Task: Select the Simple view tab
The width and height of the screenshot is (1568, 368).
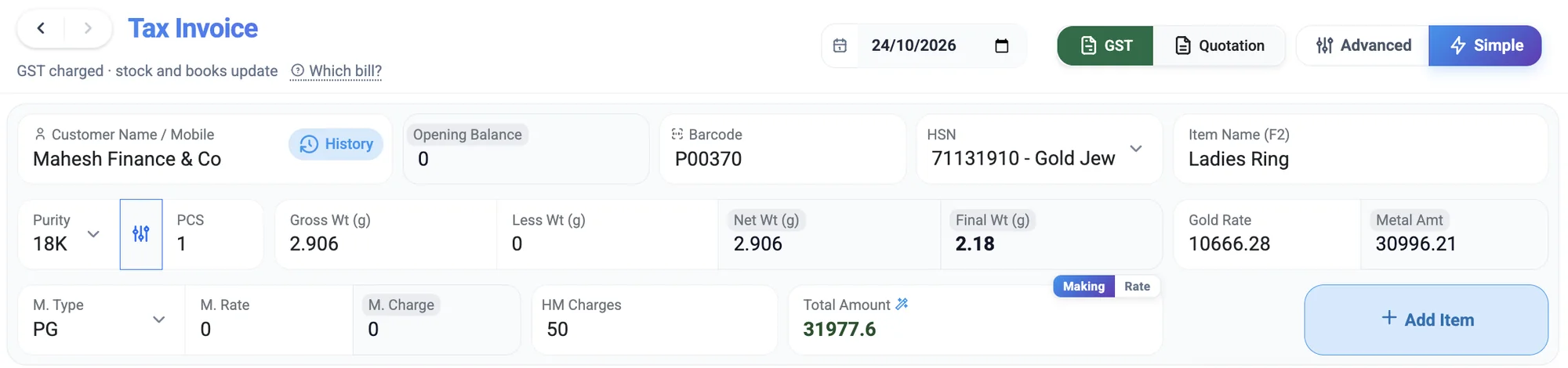Action: tap(1485, 45)
